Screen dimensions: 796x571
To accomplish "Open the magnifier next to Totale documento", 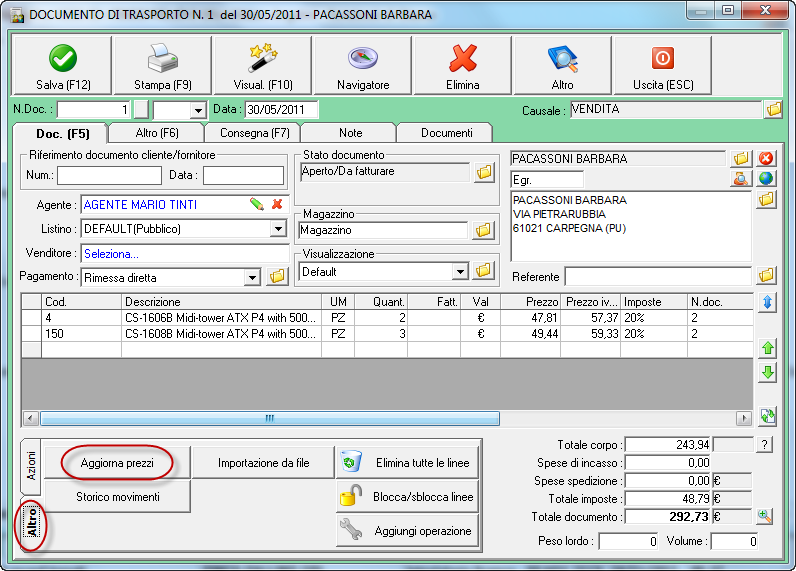I will coord(765,516).
